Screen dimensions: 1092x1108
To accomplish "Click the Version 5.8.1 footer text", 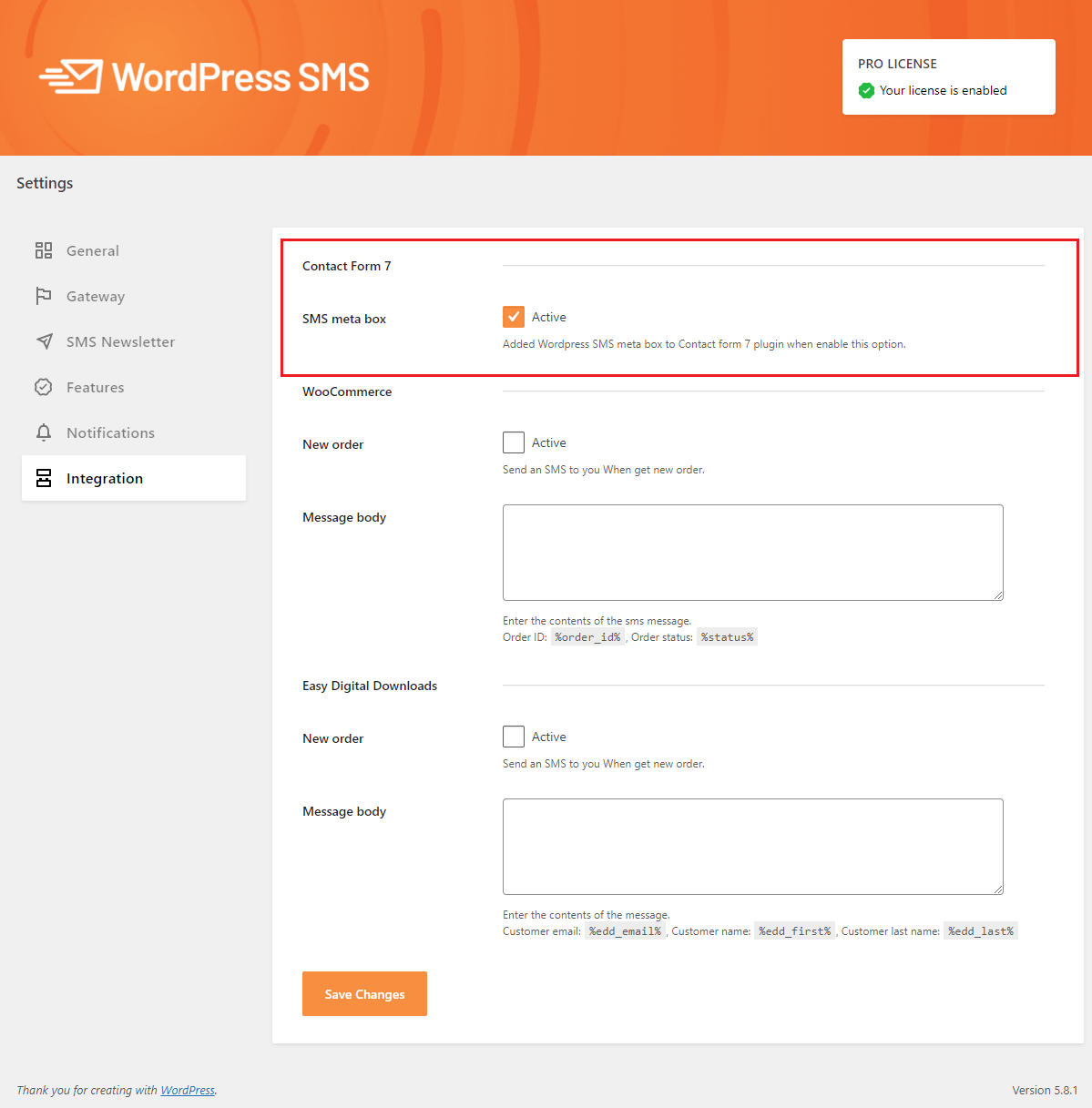I will point(1045,1090).
